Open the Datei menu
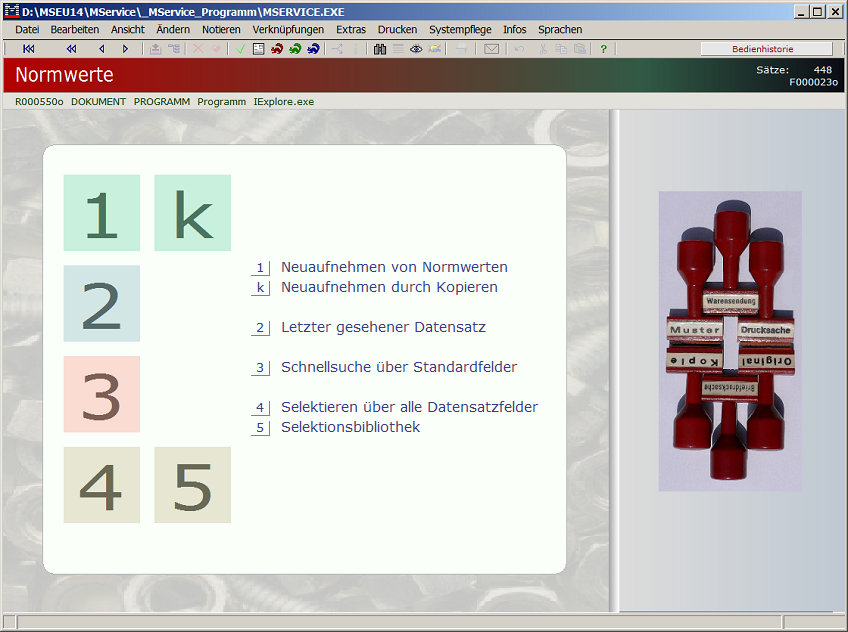This screenshot has height=632, width=848. click(x=27, y=30)
